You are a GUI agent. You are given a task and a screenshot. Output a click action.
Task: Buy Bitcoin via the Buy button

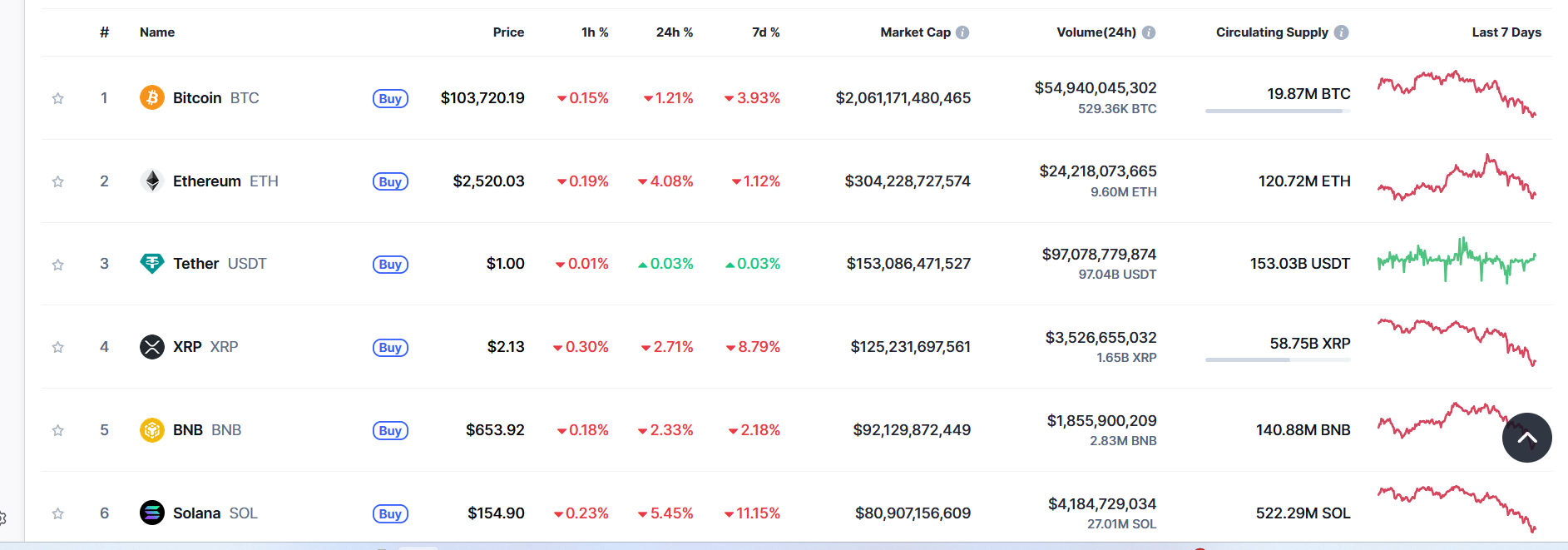click(x=390, y=98)
